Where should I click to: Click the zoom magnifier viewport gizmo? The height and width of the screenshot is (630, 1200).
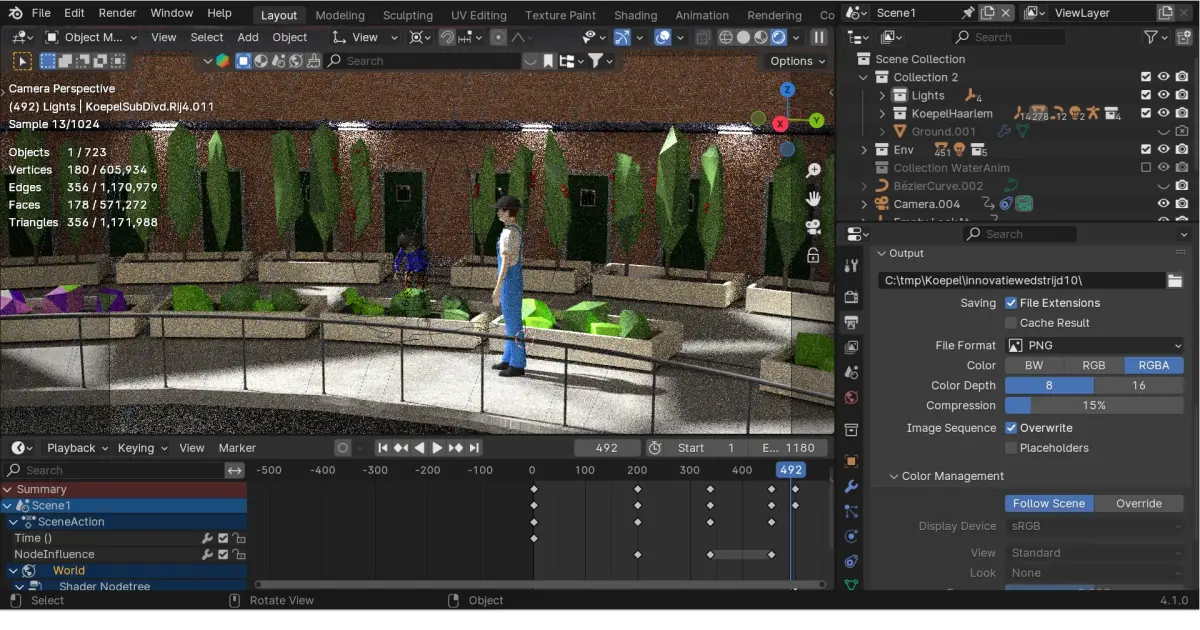pyautogui.click(x=814, y=171)
